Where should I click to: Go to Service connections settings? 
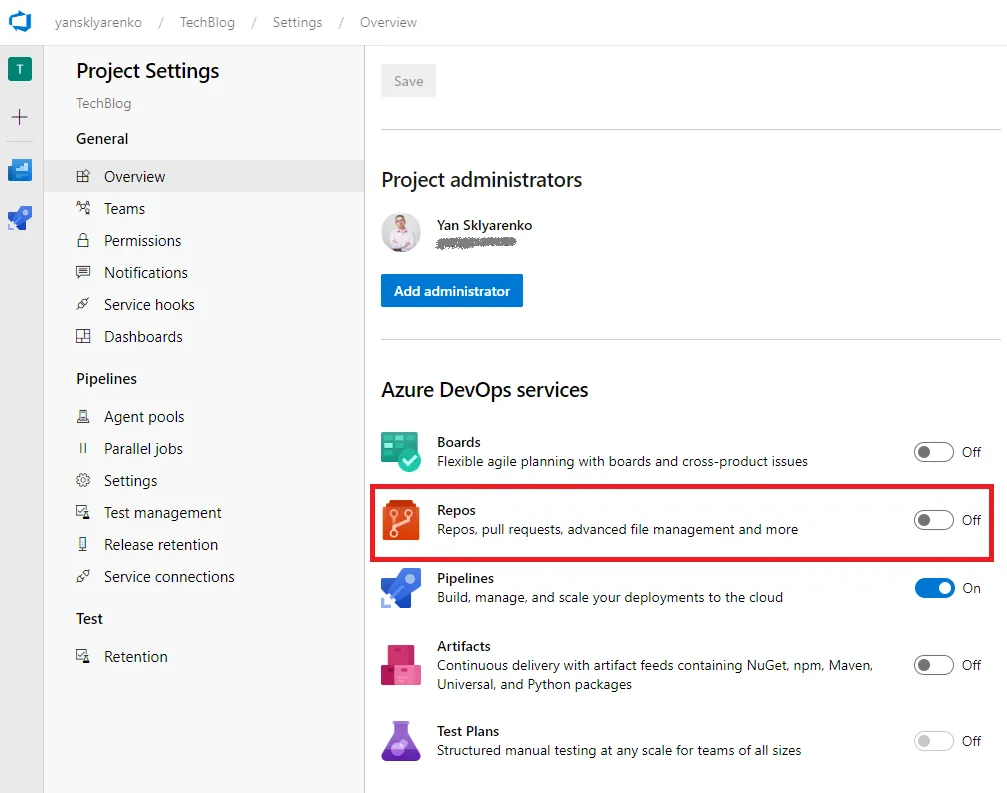[x=169, y=577]
